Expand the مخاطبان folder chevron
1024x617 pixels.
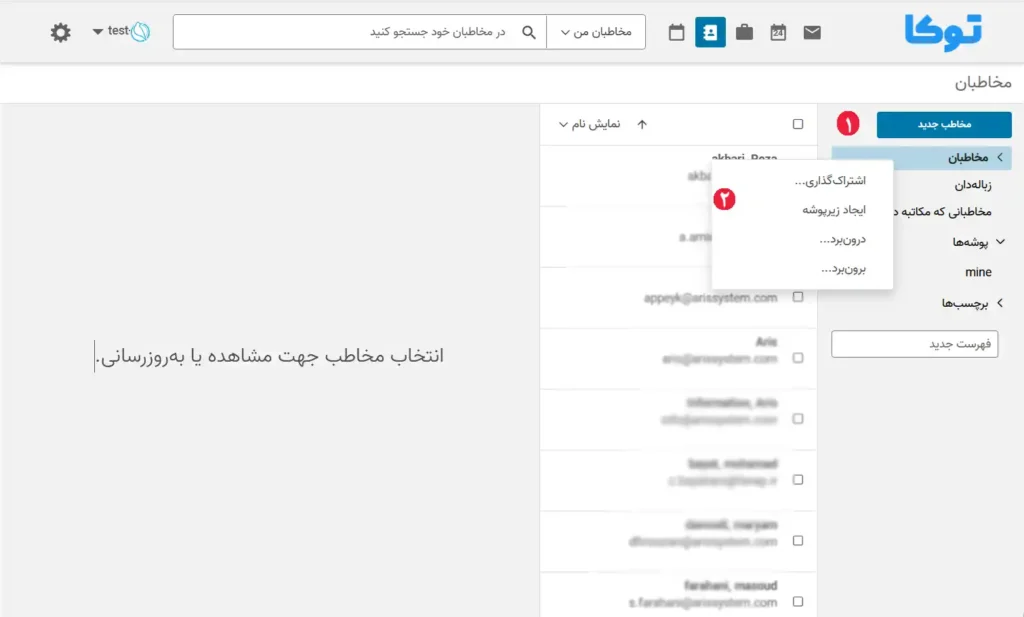click(1000, 157)
